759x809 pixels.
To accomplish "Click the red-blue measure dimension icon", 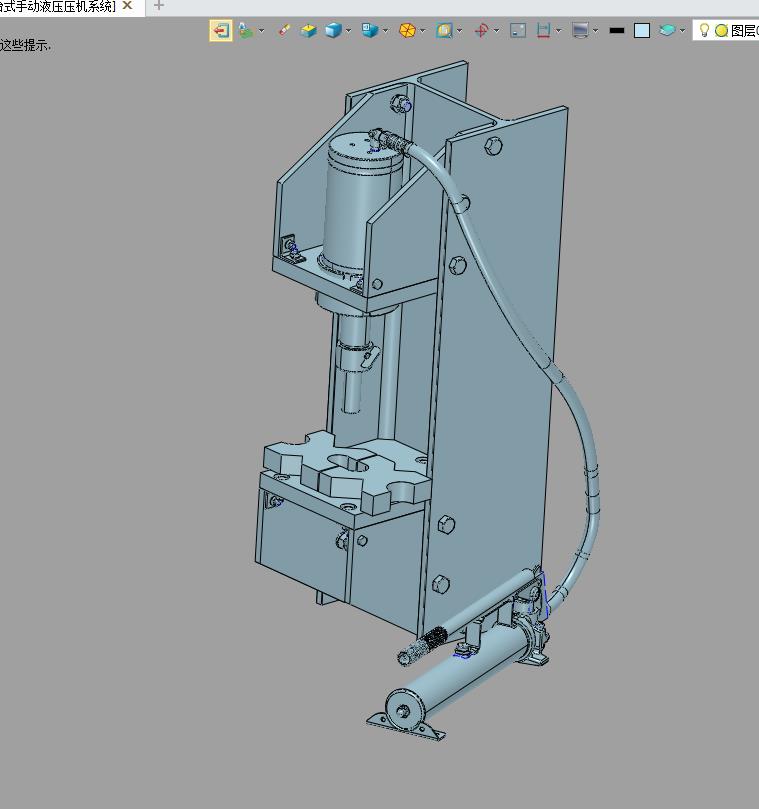I will pyautogui.click(x=543, y=30).
